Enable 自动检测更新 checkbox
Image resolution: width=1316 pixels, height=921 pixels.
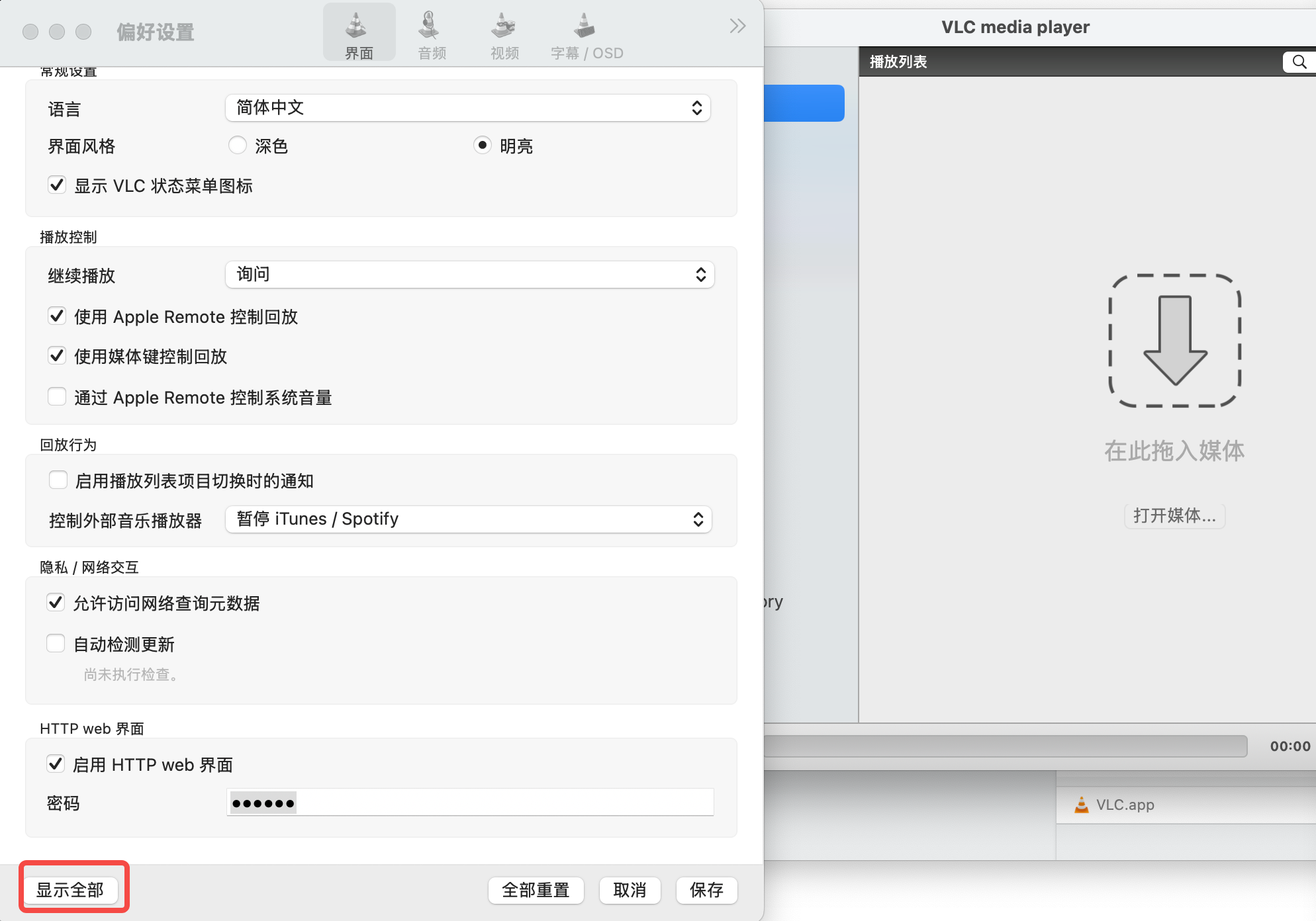pos(56,643)
